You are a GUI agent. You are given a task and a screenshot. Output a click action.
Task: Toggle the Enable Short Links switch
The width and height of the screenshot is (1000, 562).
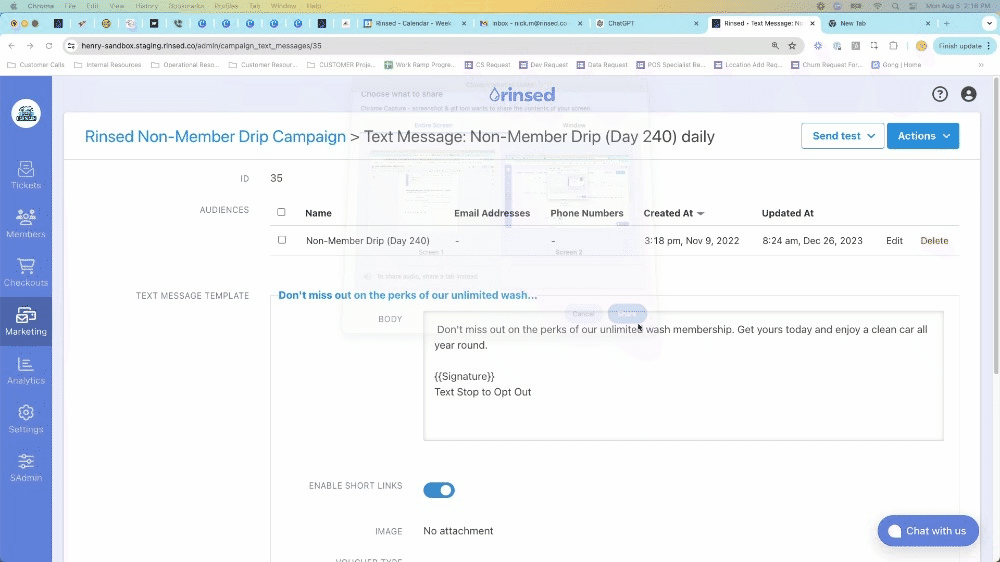coord(439,490)
